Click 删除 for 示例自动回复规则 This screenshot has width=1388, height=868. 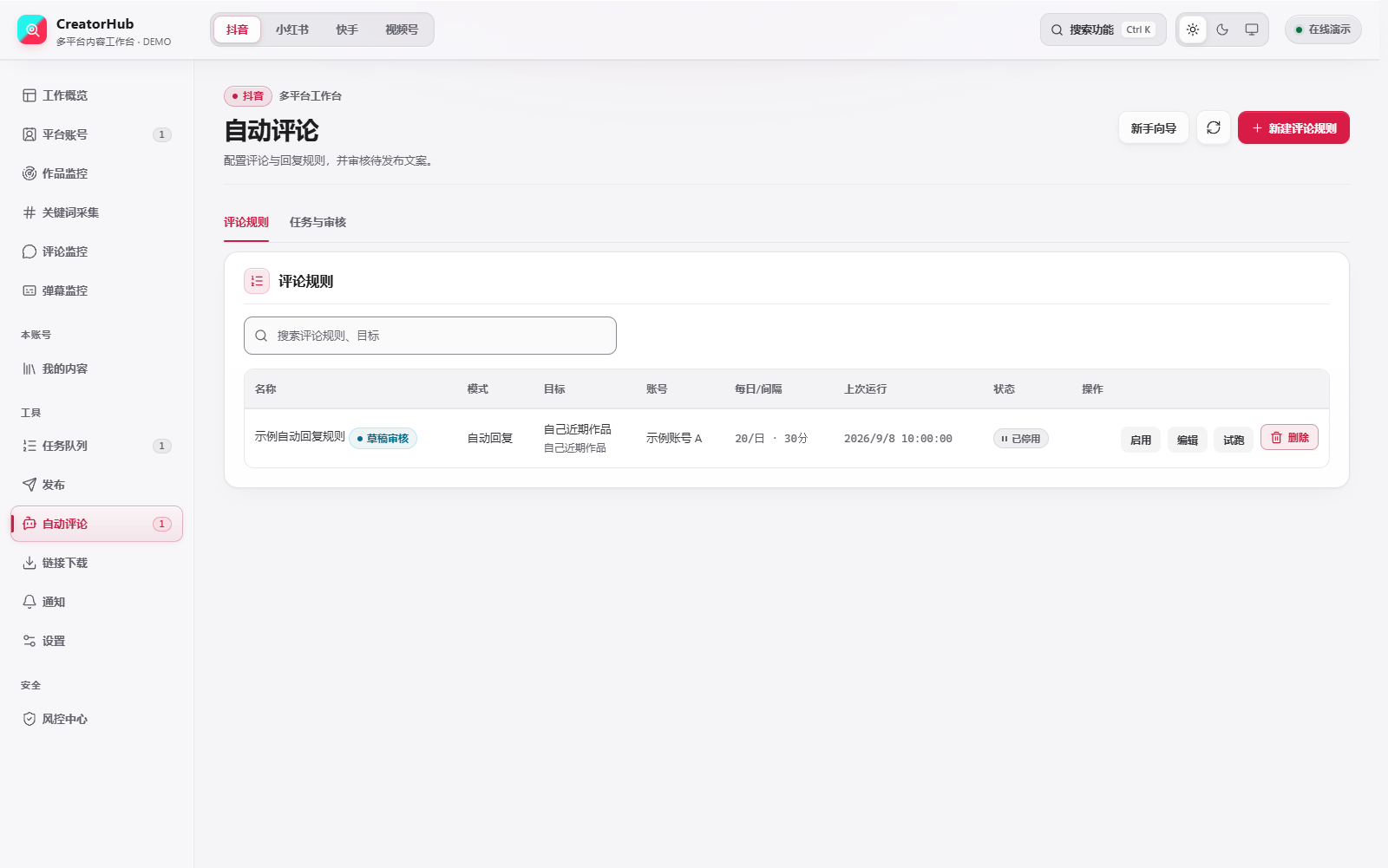(x=1289, y=437)
